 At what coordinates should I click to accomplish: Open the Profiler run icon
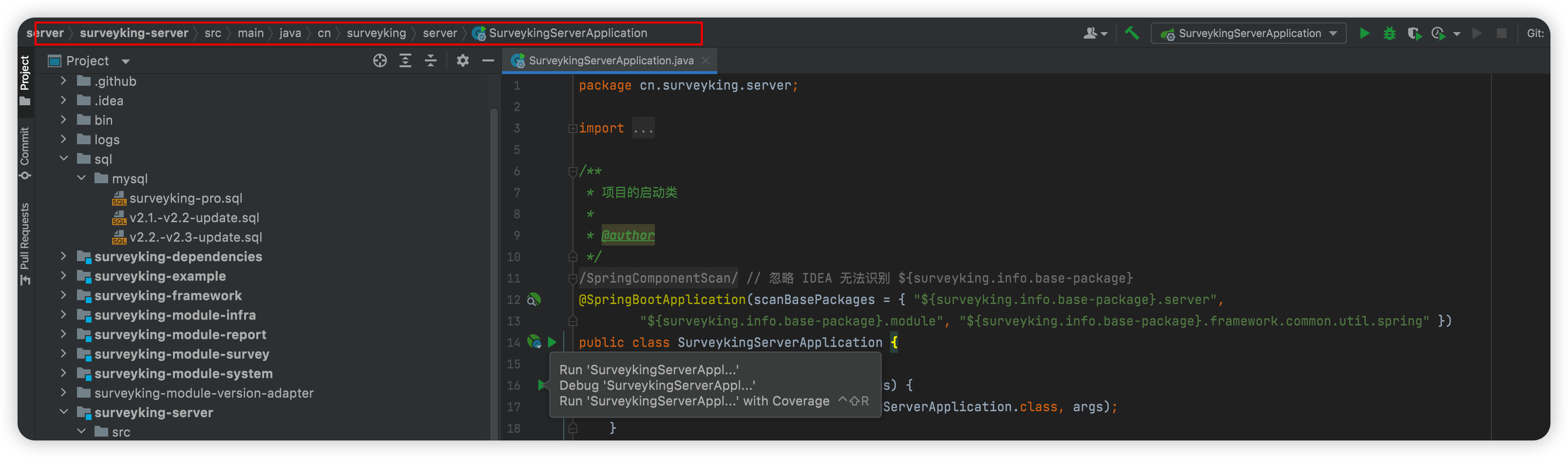(1438, 34)
